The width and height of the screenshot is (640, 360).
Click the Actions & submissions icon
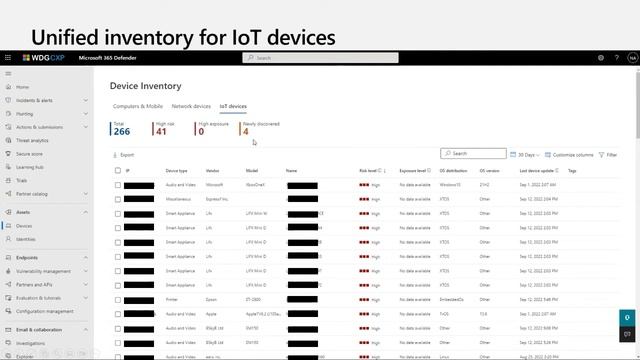click(x=8, y=127)
